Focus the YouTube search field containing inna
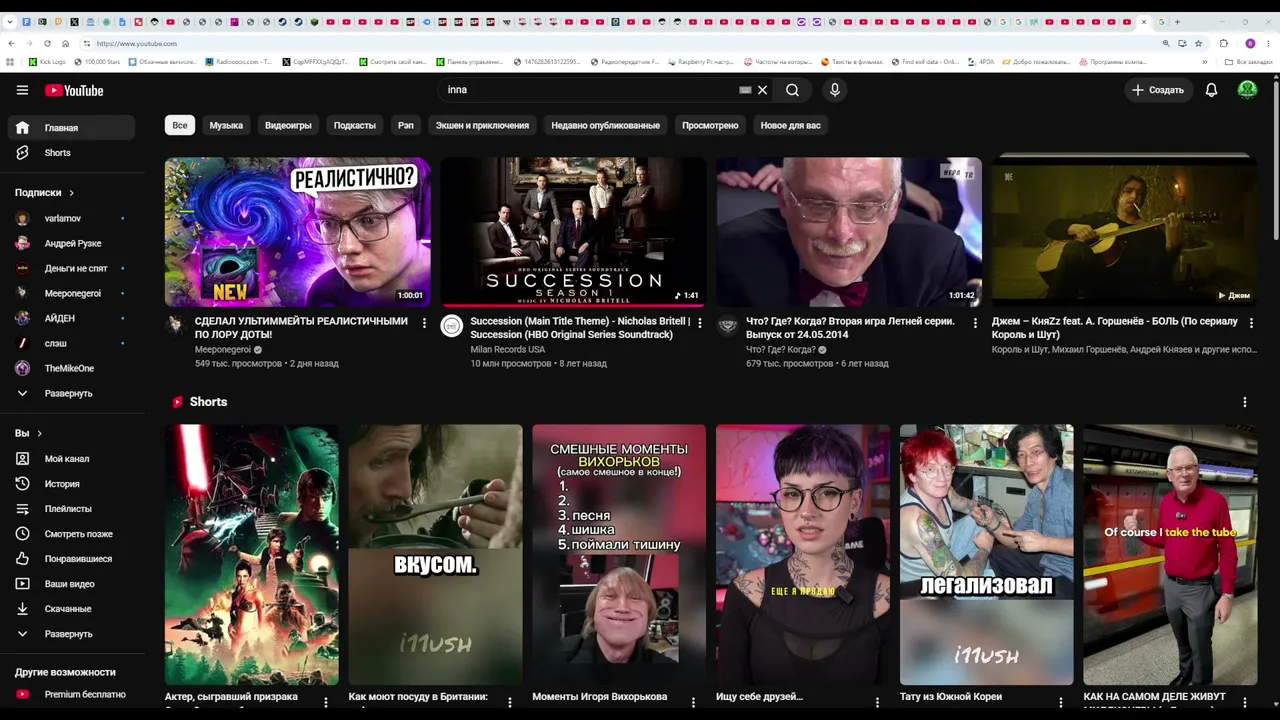Screen dimensions: 1280x720 tap(590, 90)
